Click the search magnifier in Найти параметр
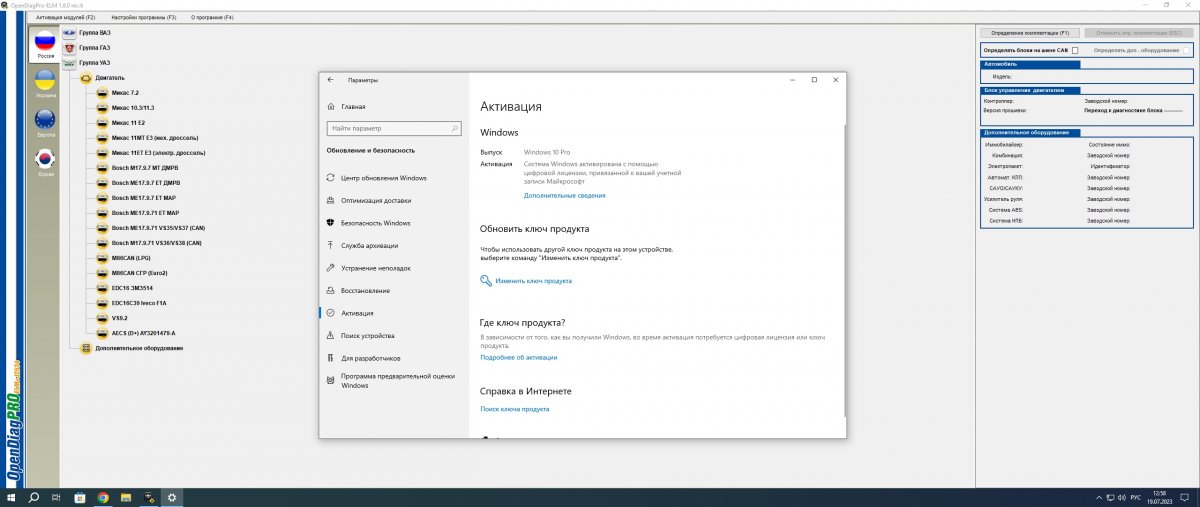 455,128
